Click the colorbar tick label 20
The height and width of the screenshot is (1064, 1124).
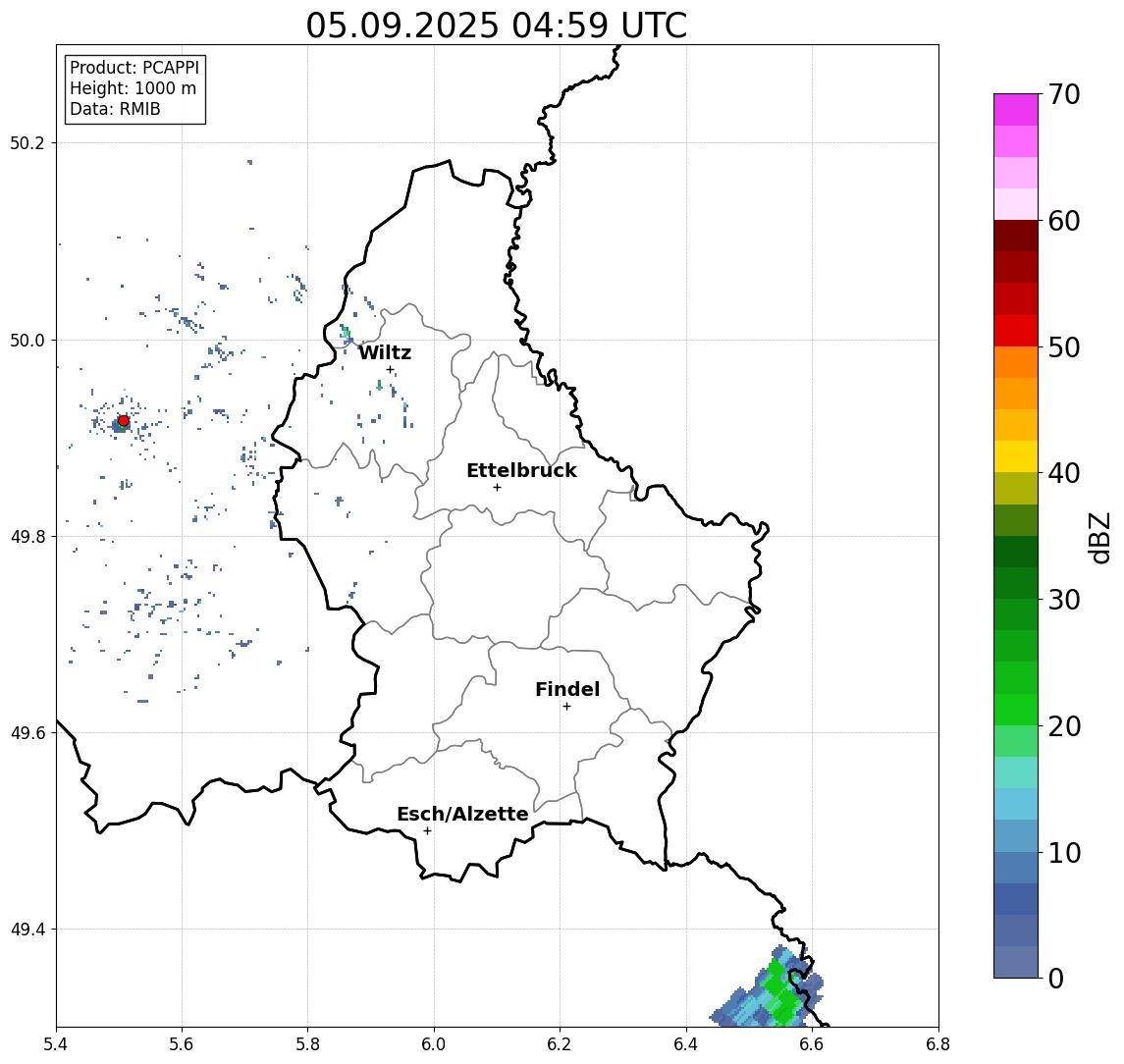tap(1063, 725)
